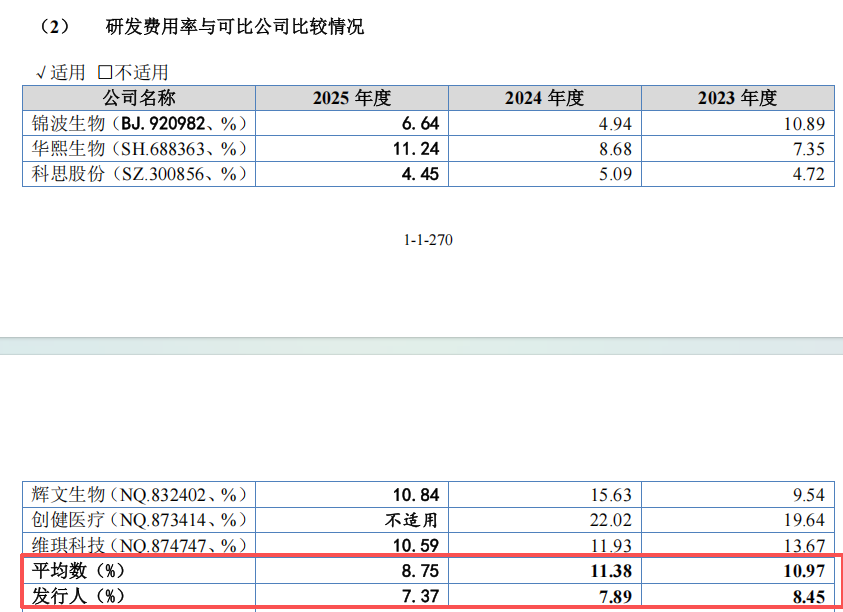Select the 辉文生物 company name cell
Image resolution: width=843 pixels, height=612 pixels.
[x=139, y=494]
